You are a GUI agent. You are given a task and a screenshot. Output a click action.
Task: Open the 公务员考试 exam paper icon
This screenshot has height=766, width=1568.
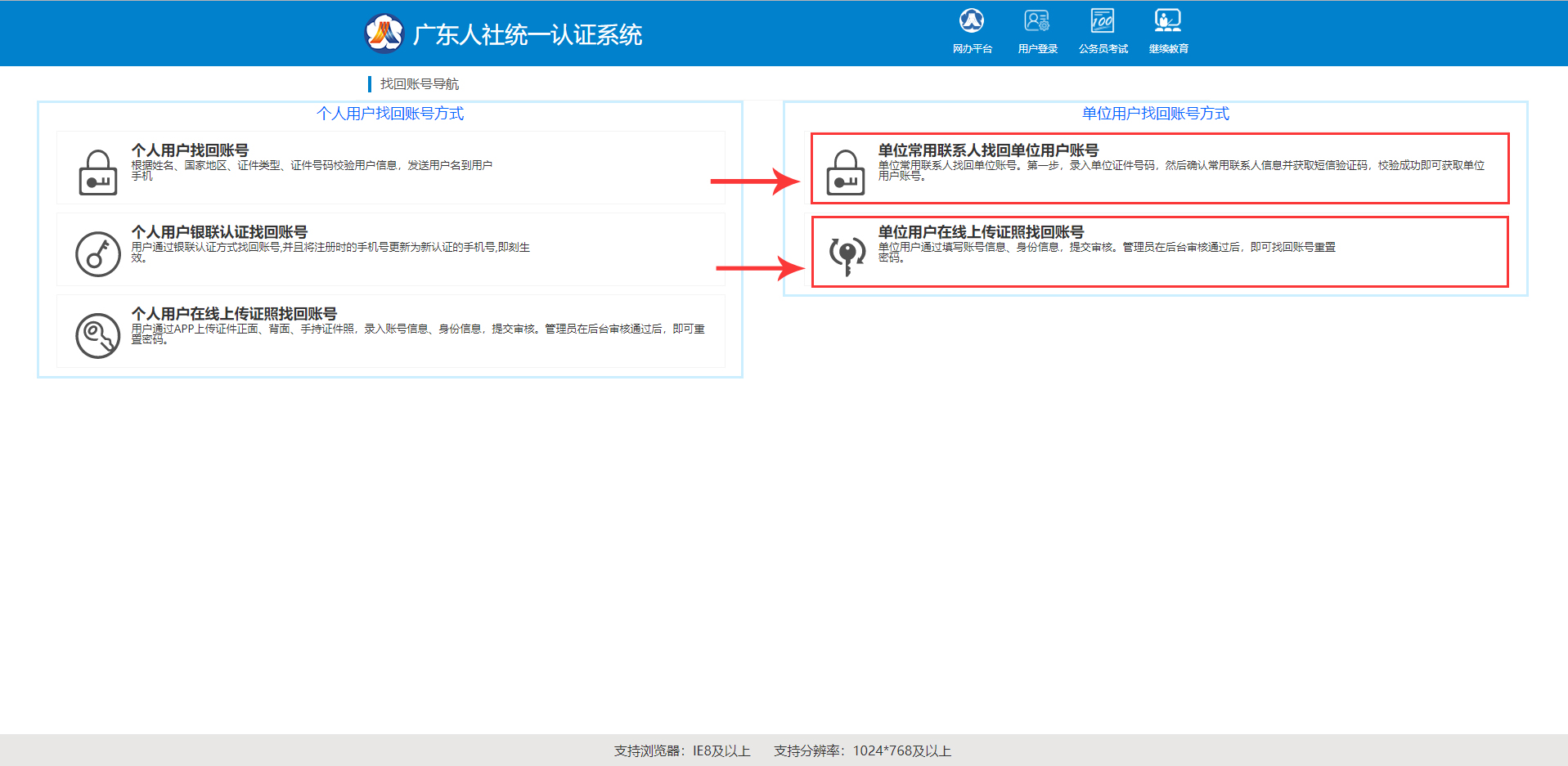coord(1102,20)
